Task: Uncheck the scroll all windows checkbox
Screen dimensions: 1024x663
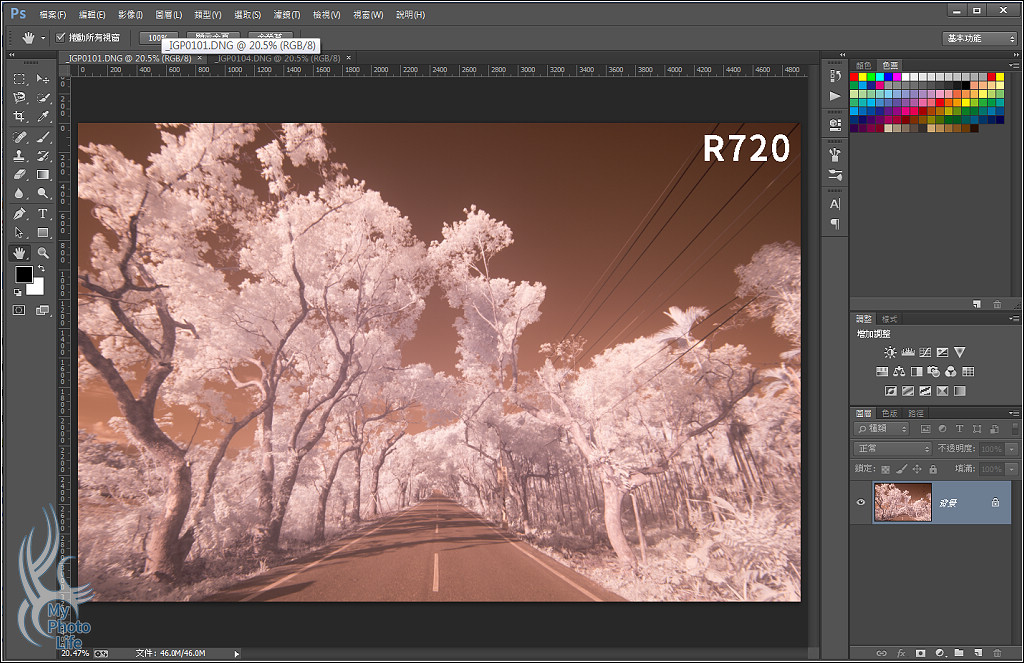Action: (x=61, y=38)
